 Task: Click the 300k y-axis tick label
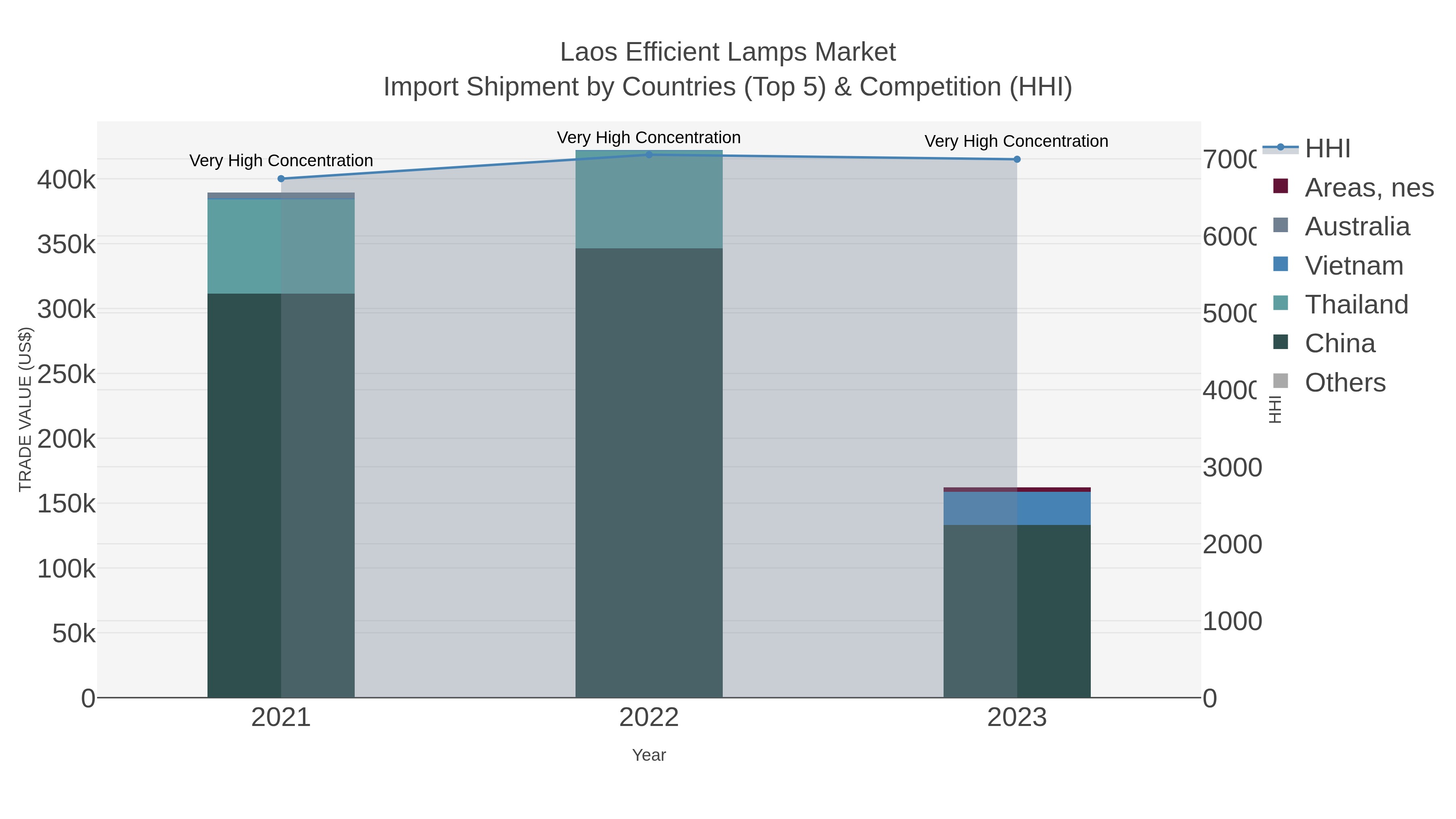pyautogui.click(x=67, y=309)
